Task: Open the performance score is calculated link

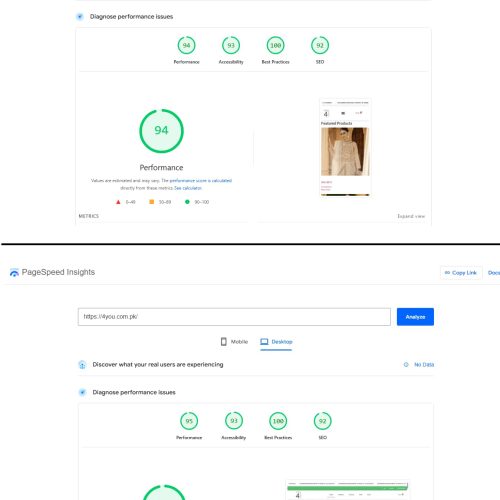Action: click(201, 181)
